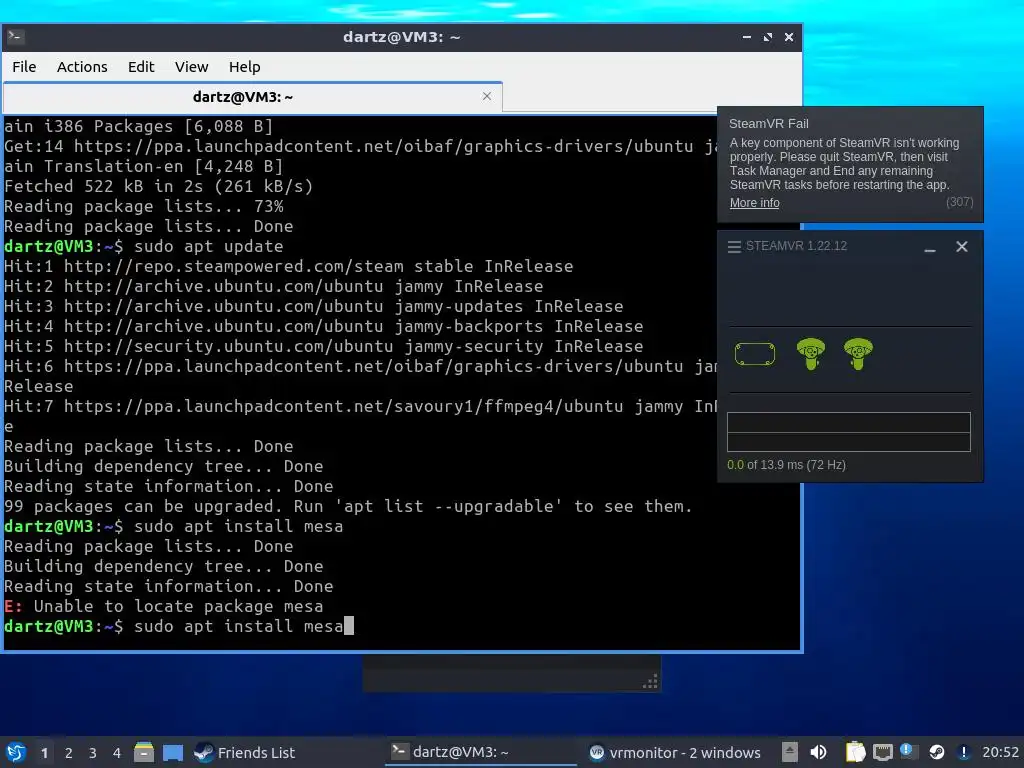
Task: Open the volume control tray icon
Action: point(818,752)
